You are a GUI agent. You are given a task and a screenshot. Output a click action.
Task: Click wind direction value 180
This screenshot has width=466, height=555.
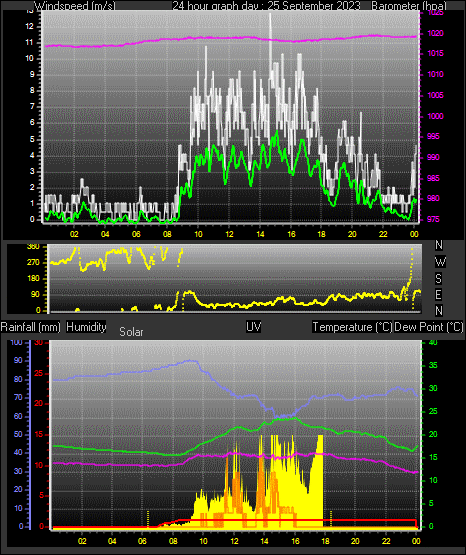33,279
